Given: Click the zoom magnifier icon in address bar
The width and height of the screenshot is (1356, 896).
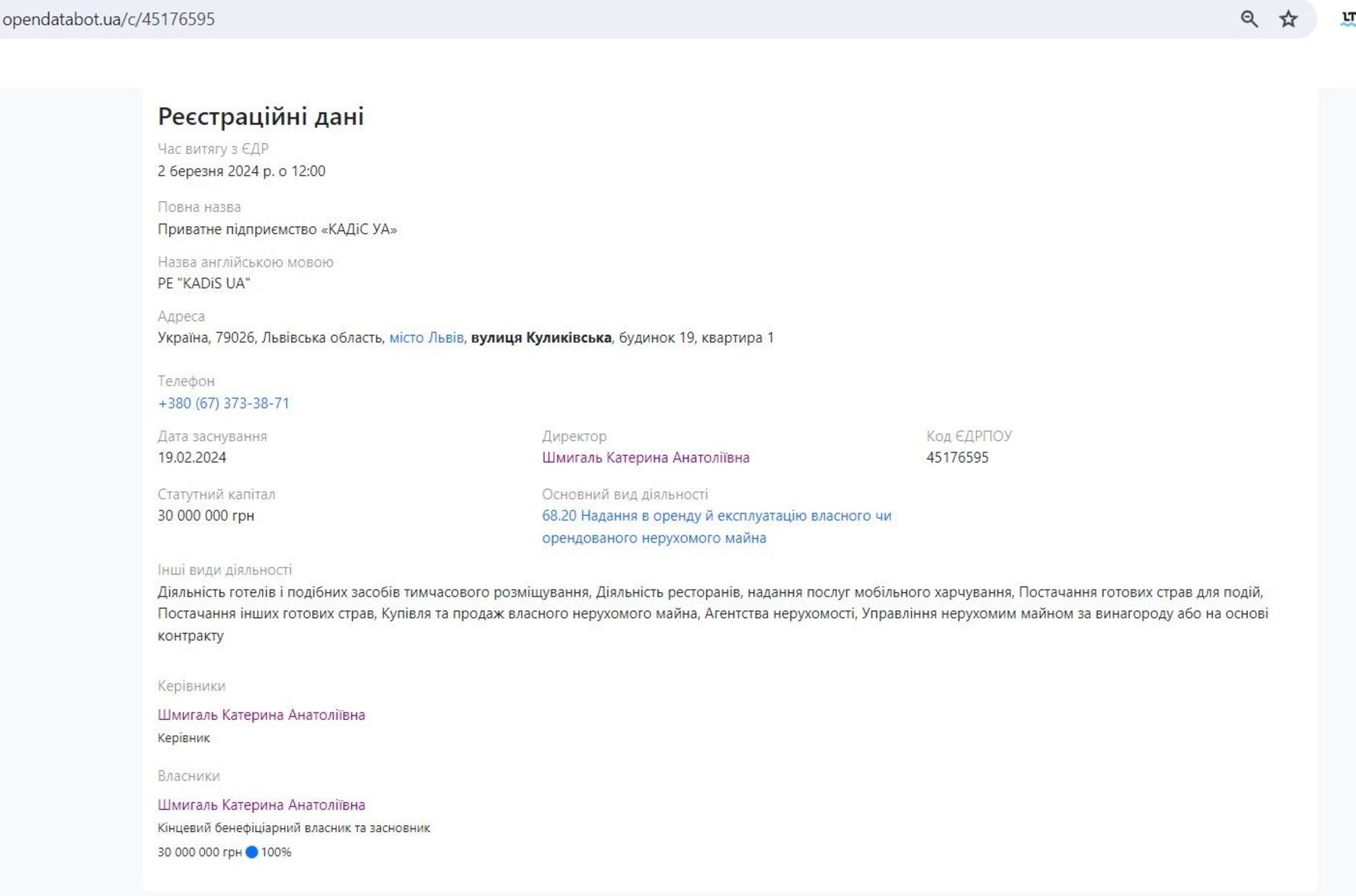Looking at the screenshot, I should 1249,19.
